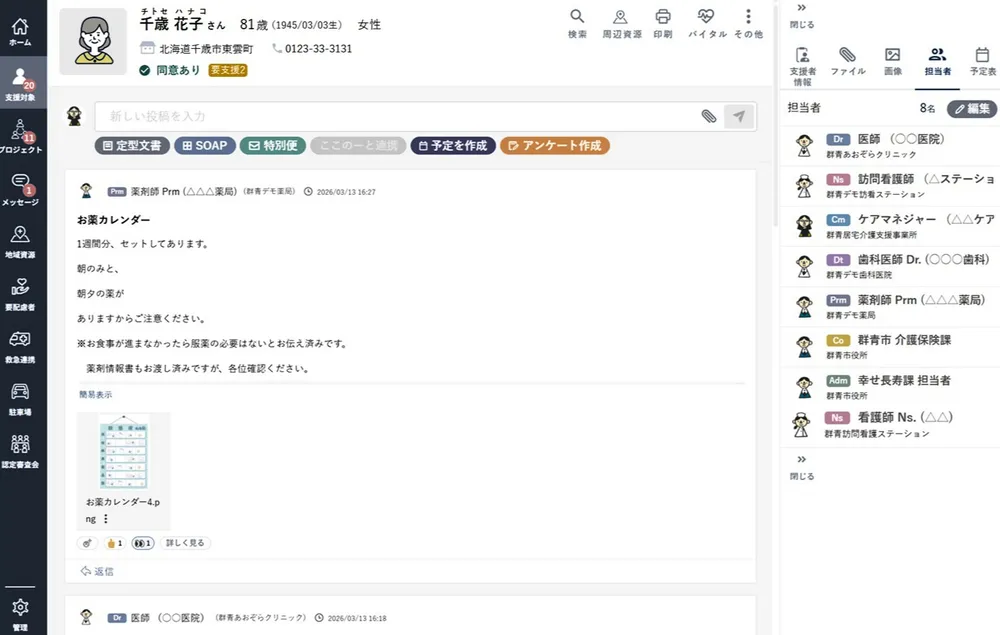The height and width of the screenshot is (635, 1000).
Task: Select 医師 (○○医院) in 担当者 list
Action: click(891, 145)
